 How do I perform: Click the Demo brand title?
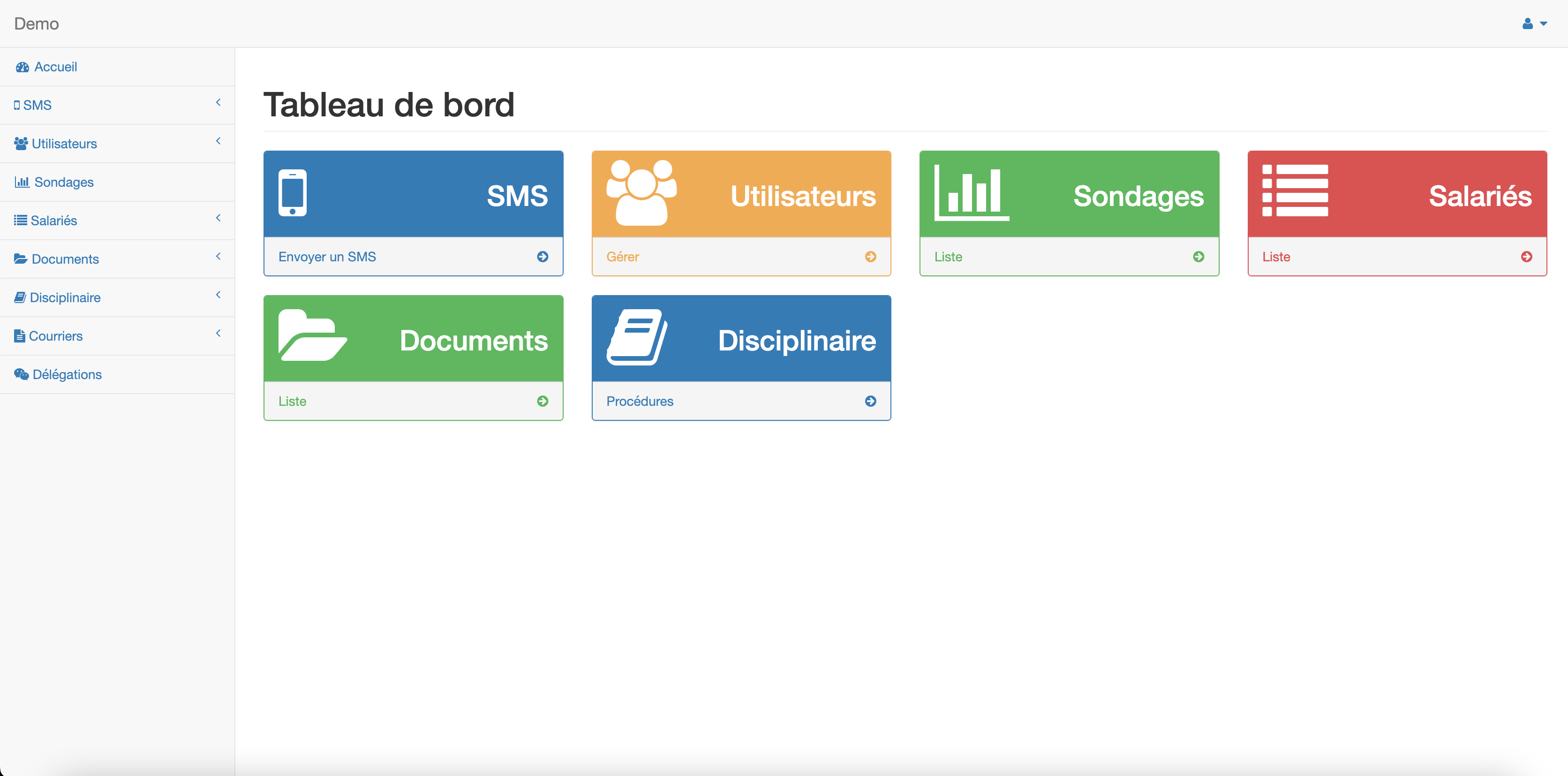pyautogui.click(x=37, y=24)
